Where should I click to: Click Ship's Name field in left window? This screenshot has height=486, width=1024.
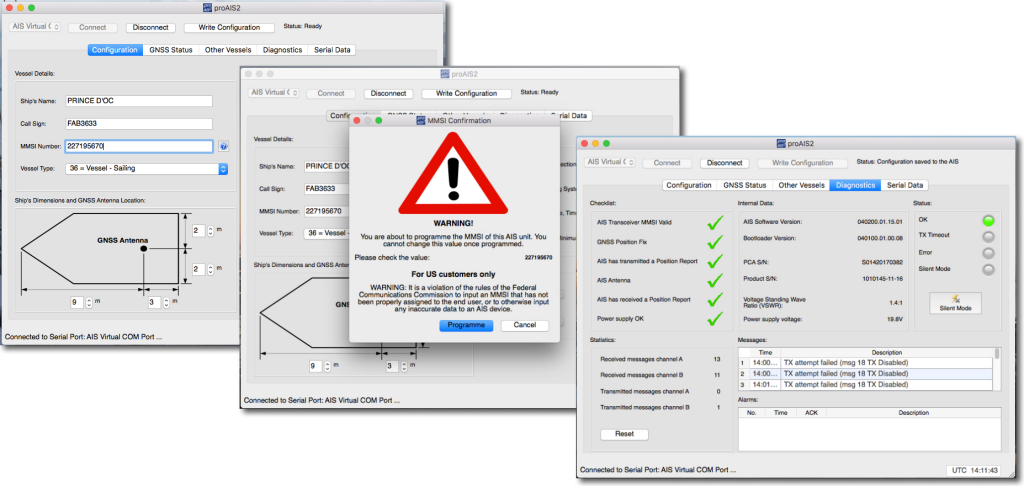coord(139,101)
